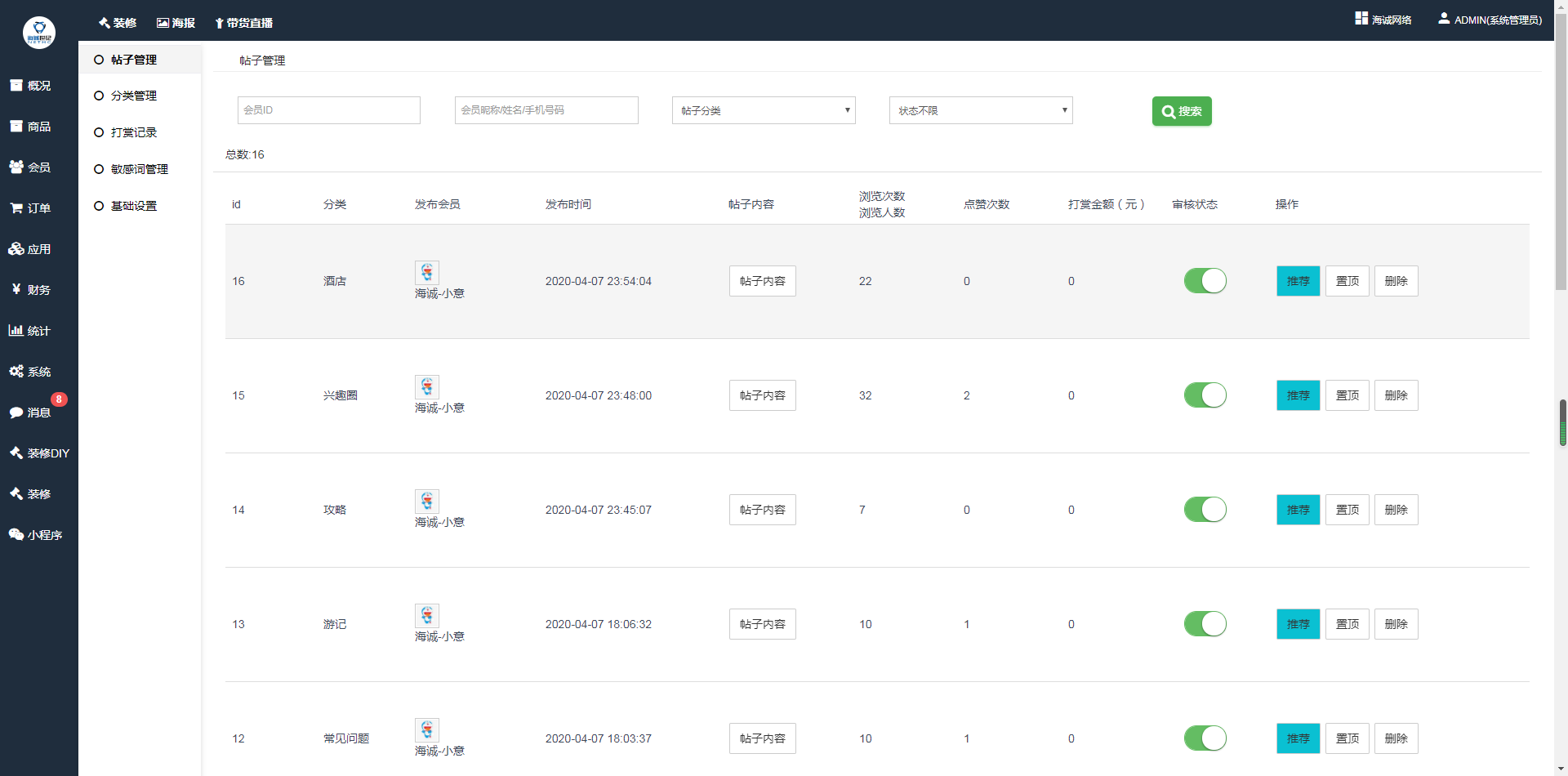Delete post 12 with 删除
Image resolution: width=1568 pixels, height=776 pixels.
coord(1396,738)
